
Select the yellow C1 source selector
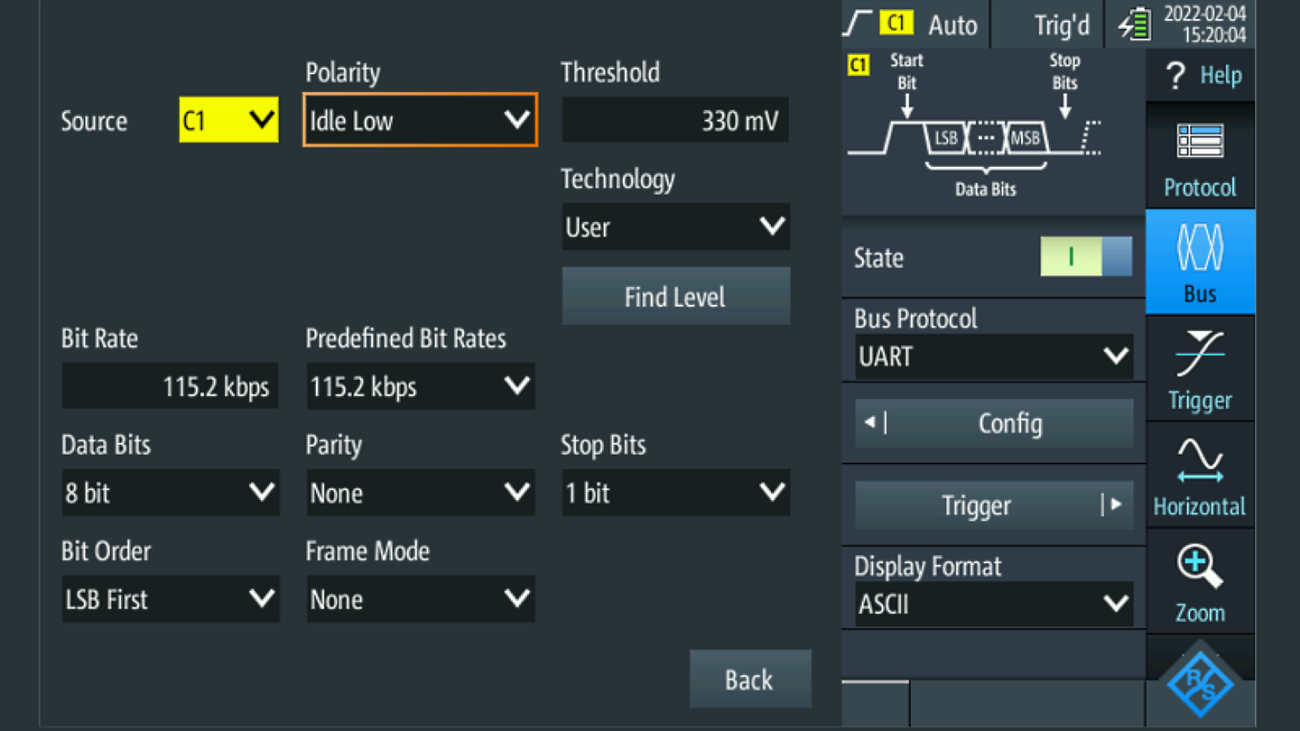(x=228, y=121)
